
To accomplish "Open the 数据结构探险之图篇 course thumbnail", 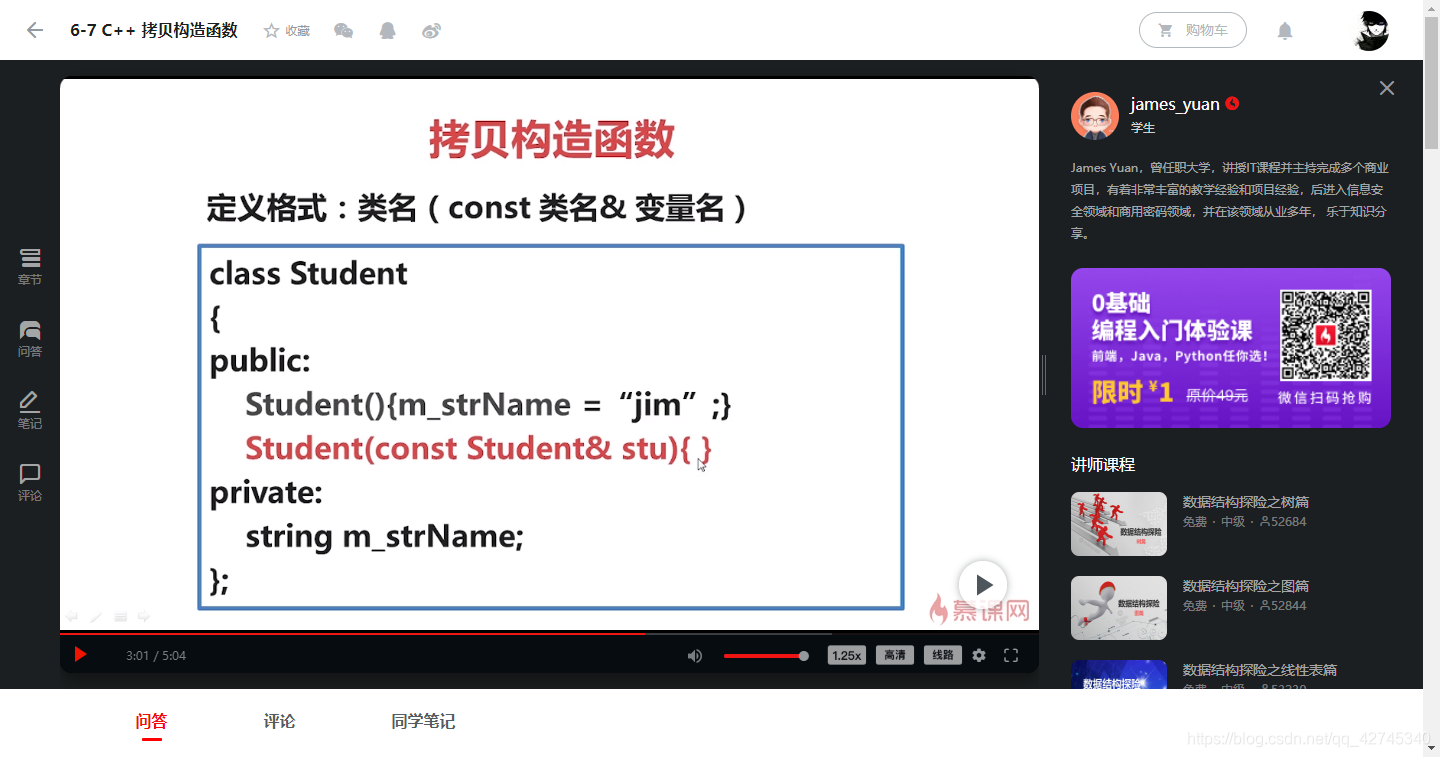I will point(1119,608).
